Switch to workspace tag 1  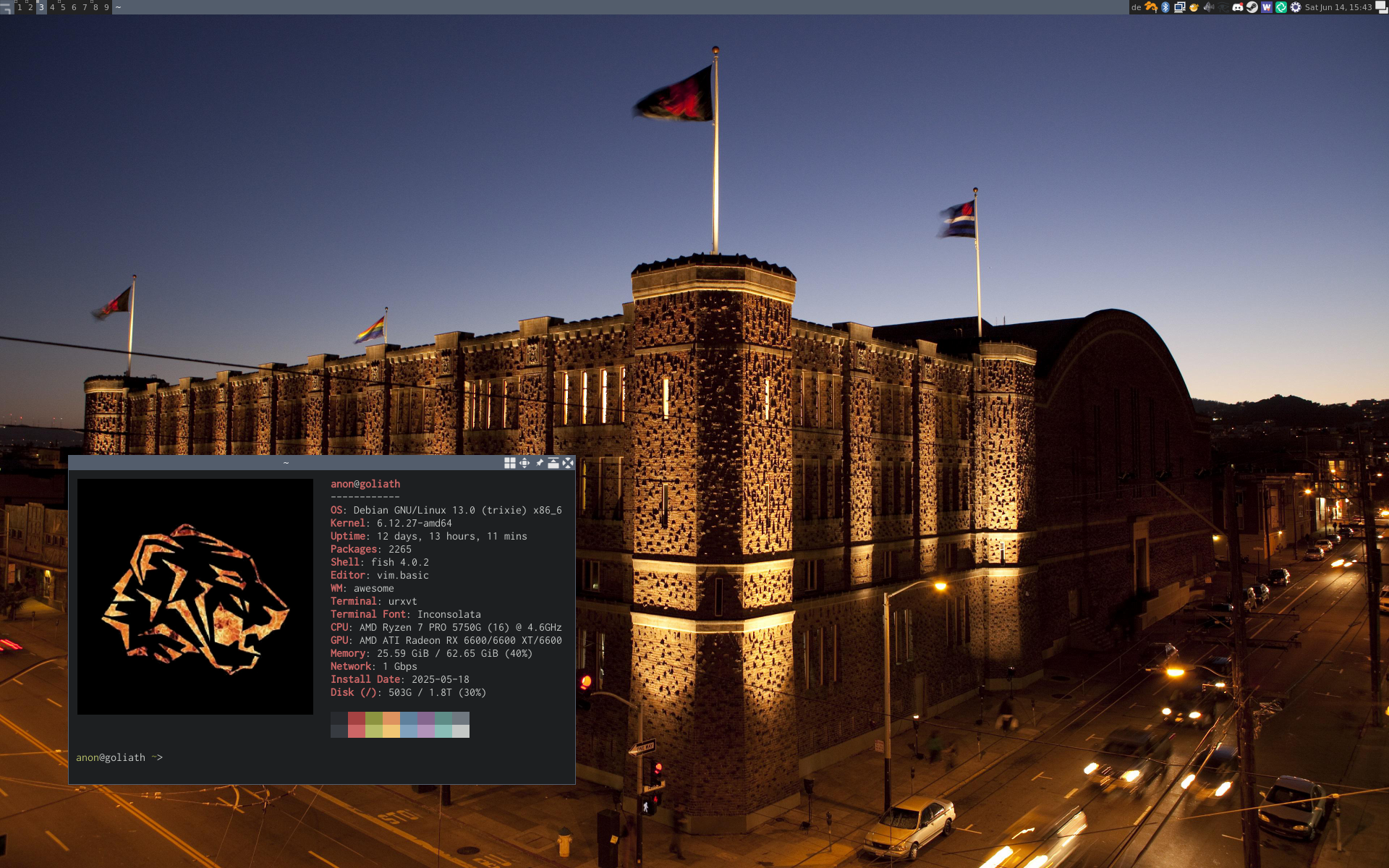click(20, 7)
